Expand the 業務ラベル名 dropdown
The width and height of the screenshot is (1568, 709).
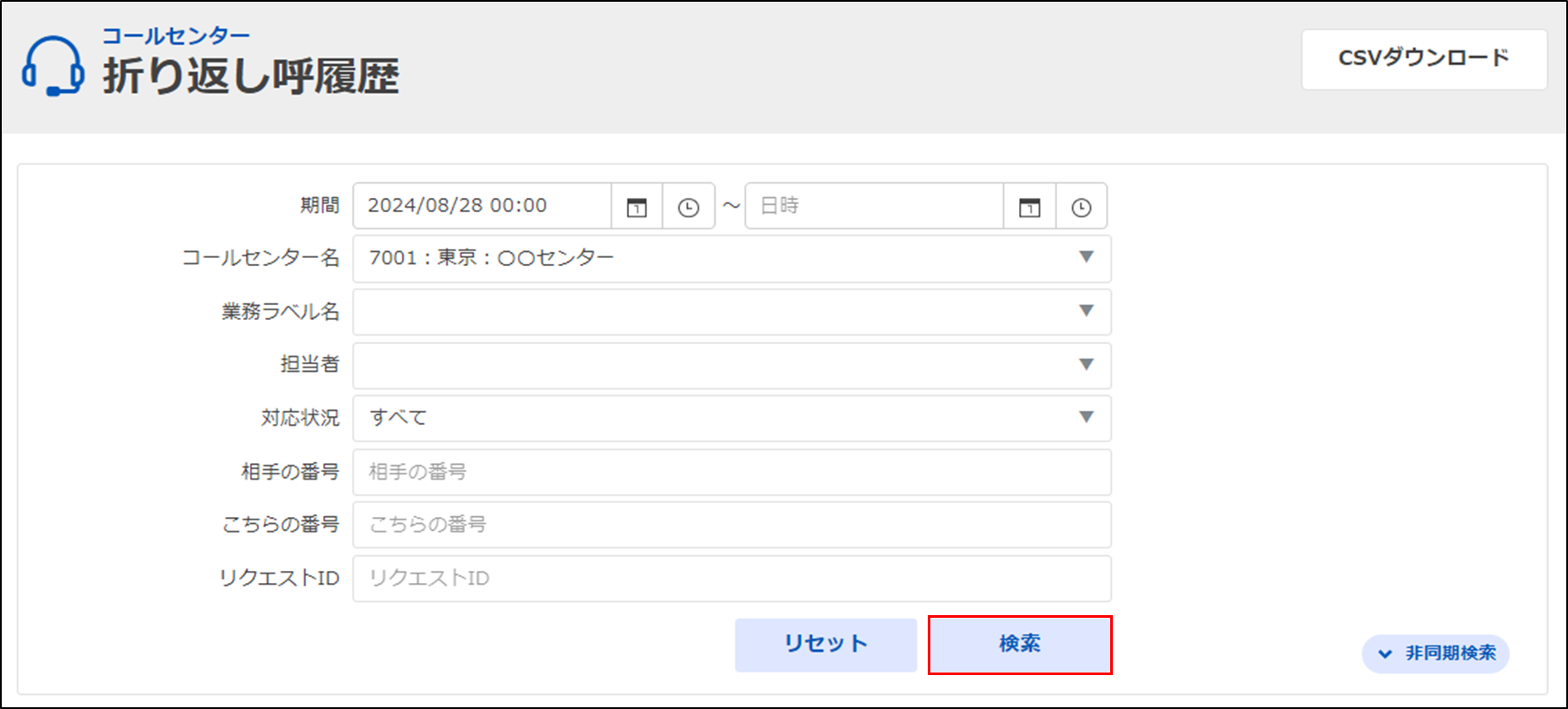pyautogui.click(x=731, y=312)
